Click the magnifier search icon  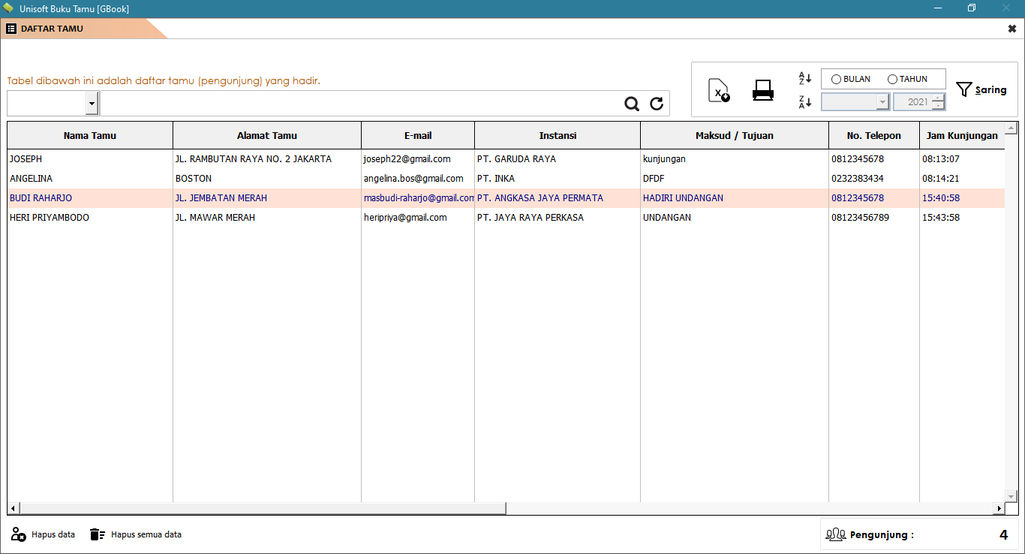coord(632,104)
